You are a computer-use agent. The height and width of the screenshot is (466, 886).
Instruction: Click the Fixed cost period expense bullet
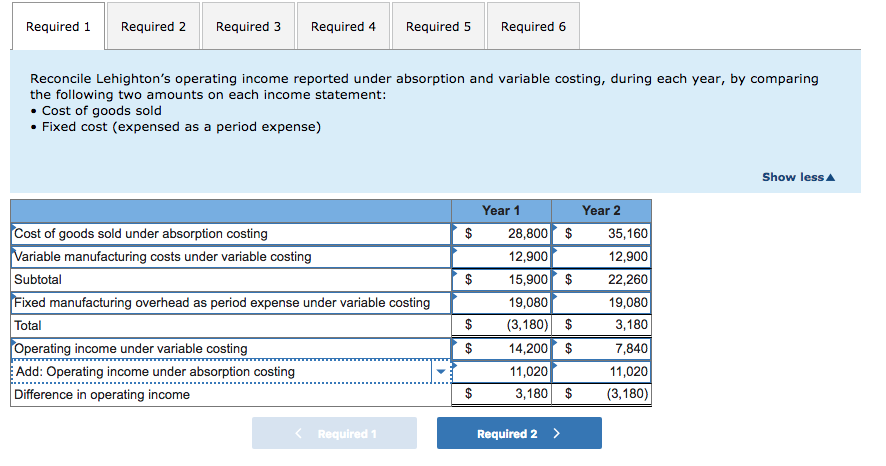(181, 127)
